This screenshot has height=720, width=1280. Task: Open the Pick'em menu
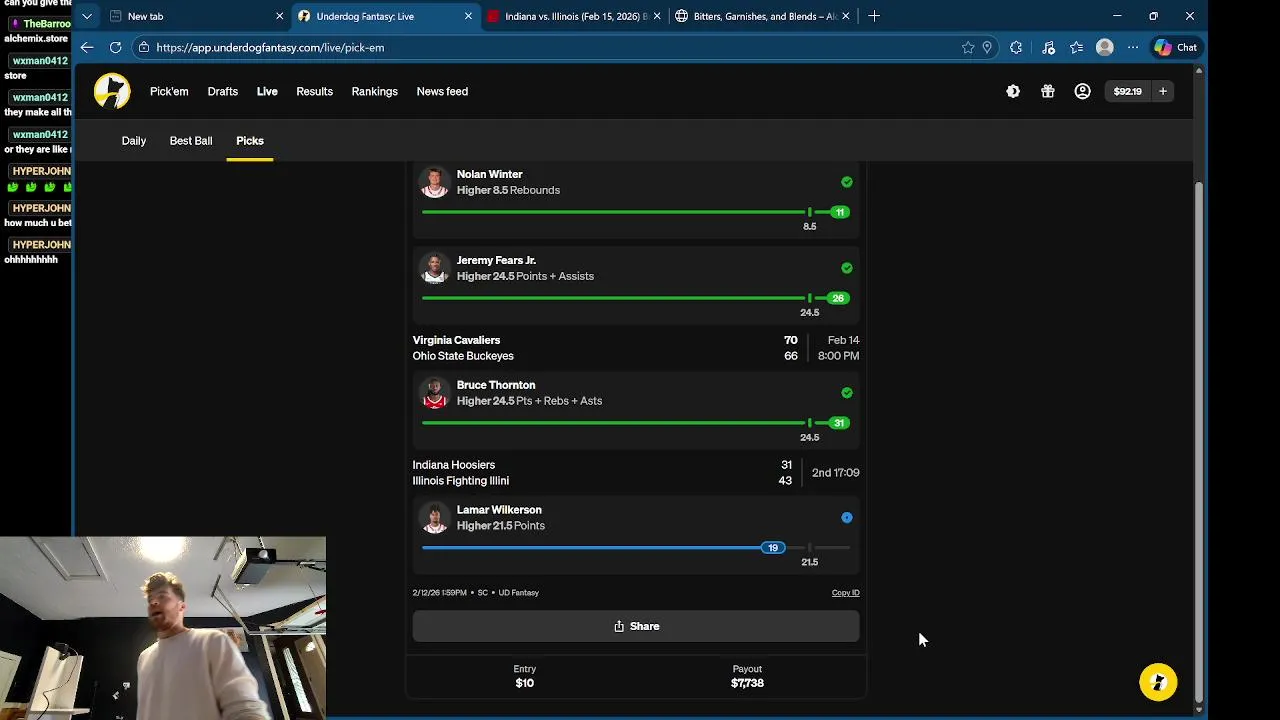tap(169, 91)
